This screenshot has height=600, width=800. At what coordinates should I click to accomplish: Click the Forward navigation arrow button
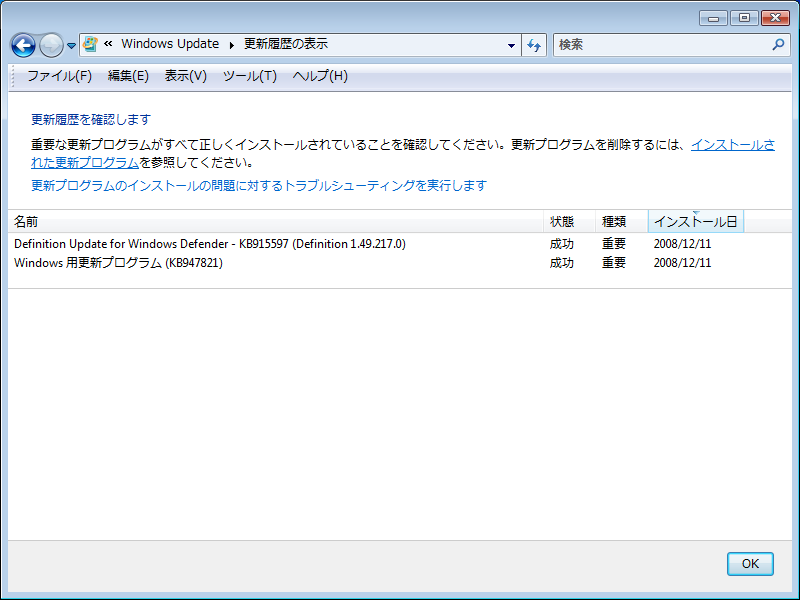pos(51,45)
